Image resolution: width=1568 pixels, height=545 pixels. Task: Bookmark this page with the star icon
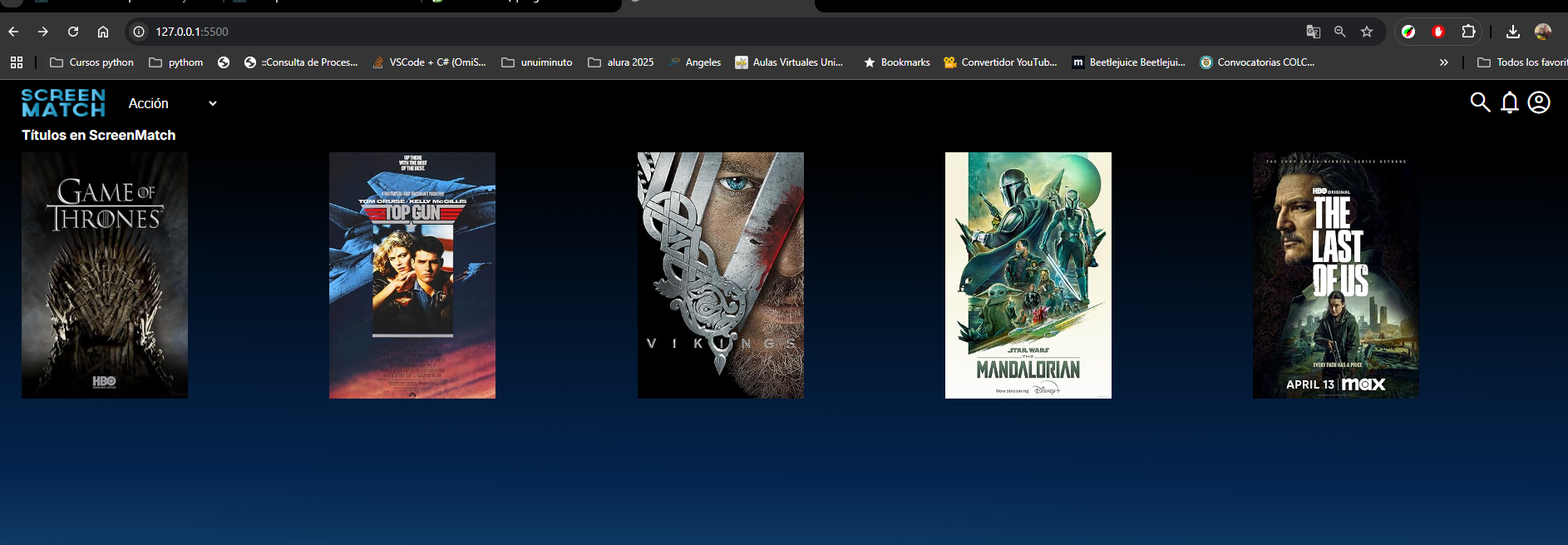(1367, 32)
